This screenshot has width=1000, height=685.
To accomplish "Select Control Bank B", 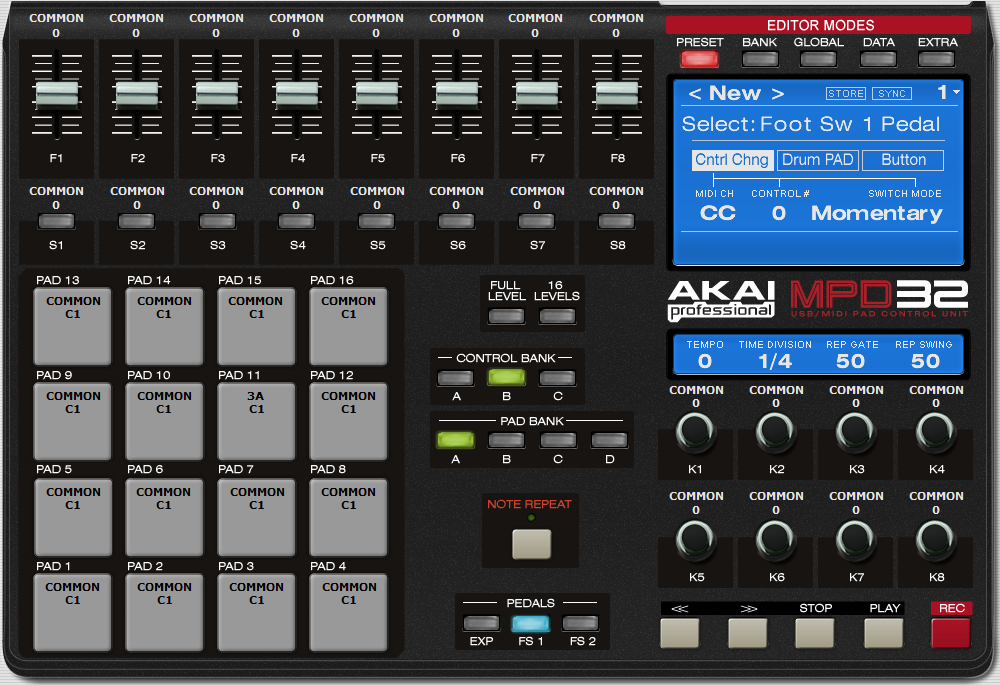I will point(506,378).
